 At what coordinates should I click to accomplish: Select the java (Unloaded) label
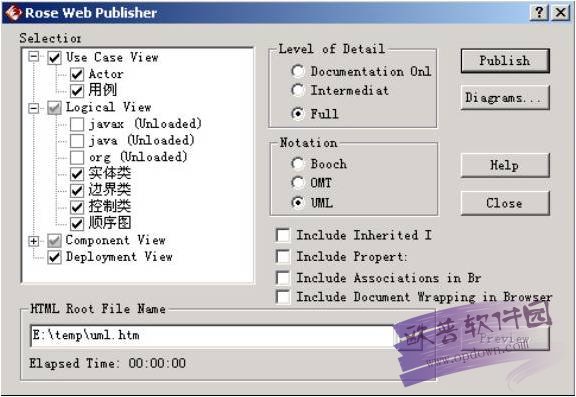141,140
